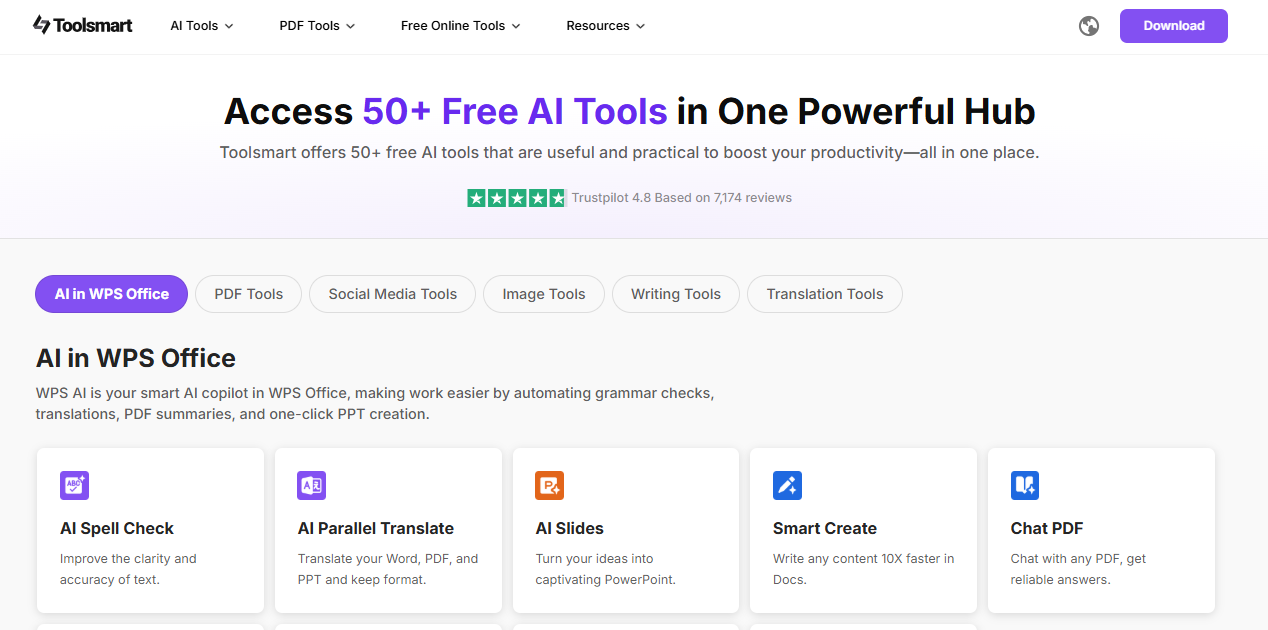Screen dimensions: 1268x630
Task: Open the AI Parallel Translate tool icon
Action: [311, 485]
